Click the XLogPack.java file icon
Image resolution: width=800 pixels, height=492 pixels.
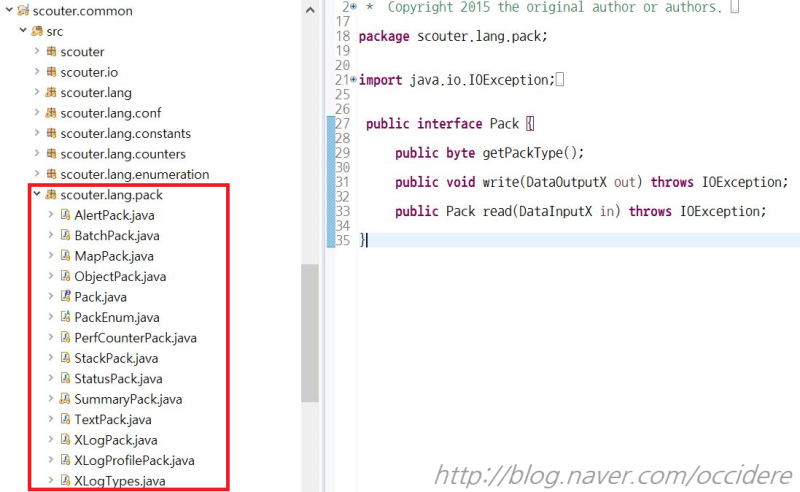pyautogui.click(x=65, y=439)
